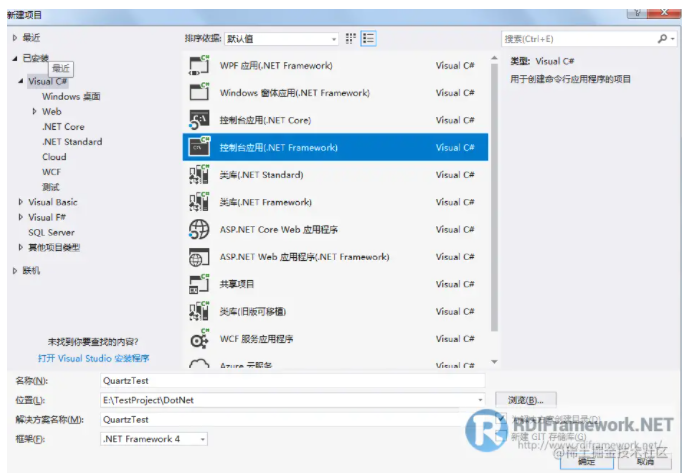Select SQL Server in the tree
688x476 pixels.
coord(51,232)
